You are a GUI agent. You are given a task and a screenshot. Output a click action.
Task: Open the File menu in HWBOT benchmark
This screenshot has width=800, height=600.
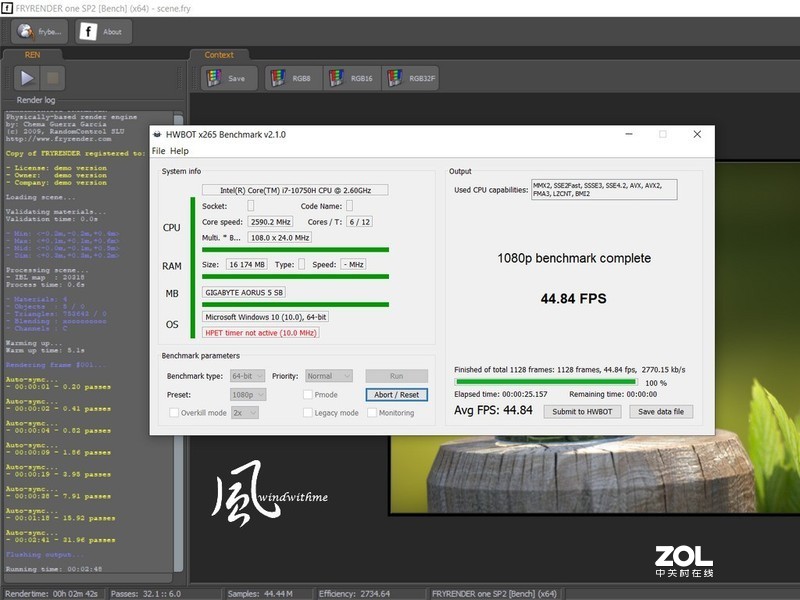point(160,150)
